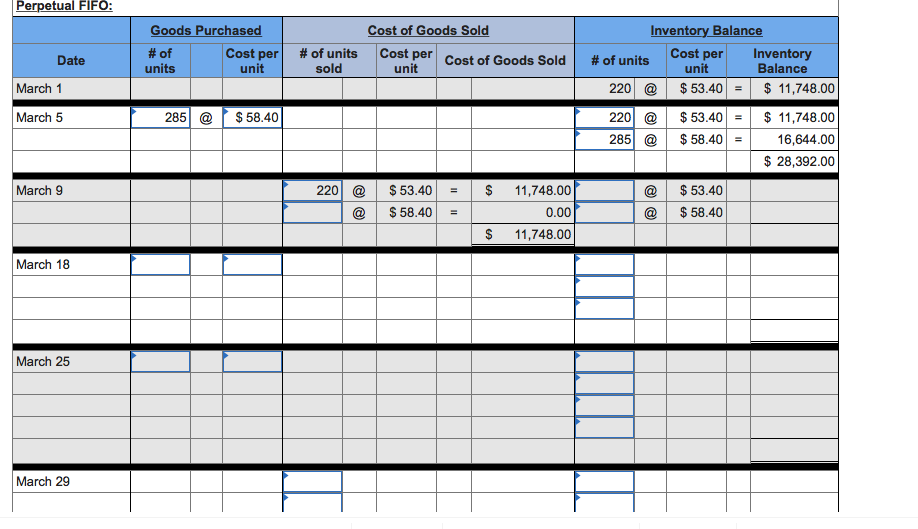Click the 'Inventory Balance' group header
The width and height of the screenshot is (918, 529).
click(x=706, y=30)
